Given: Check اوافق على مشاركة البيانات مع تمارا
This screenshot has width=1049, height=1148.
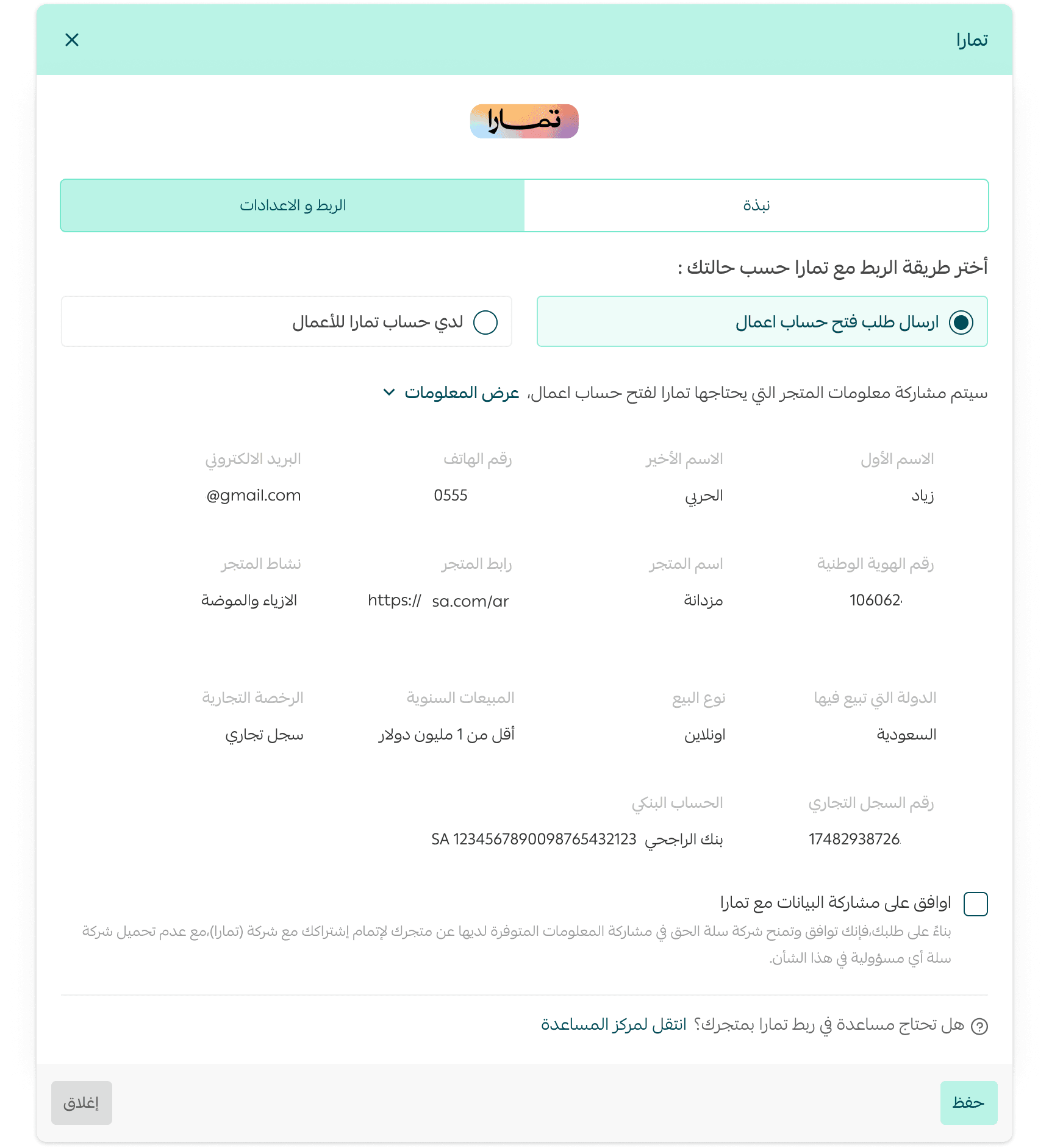Looking at the screenshot, I should [975, 904].
